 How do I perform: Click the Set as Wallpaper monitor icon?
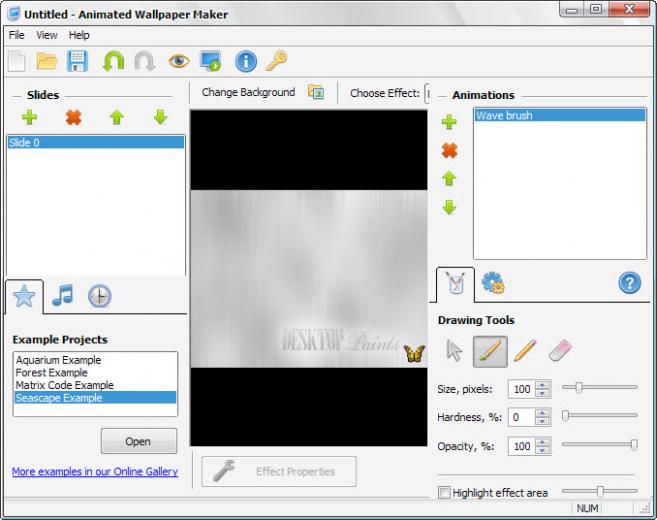(x=211, y=61)
